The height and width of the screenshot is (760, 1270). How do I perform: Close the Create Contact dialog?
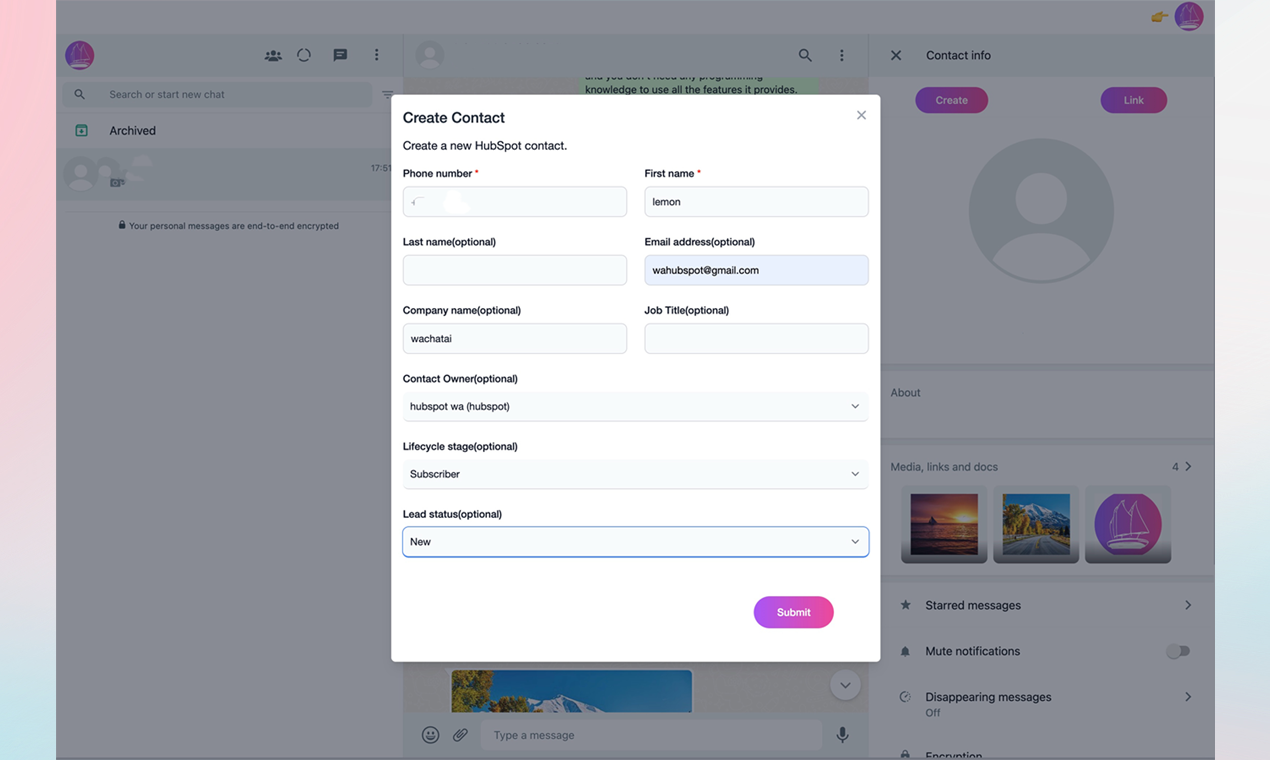(x=861, y=115)
